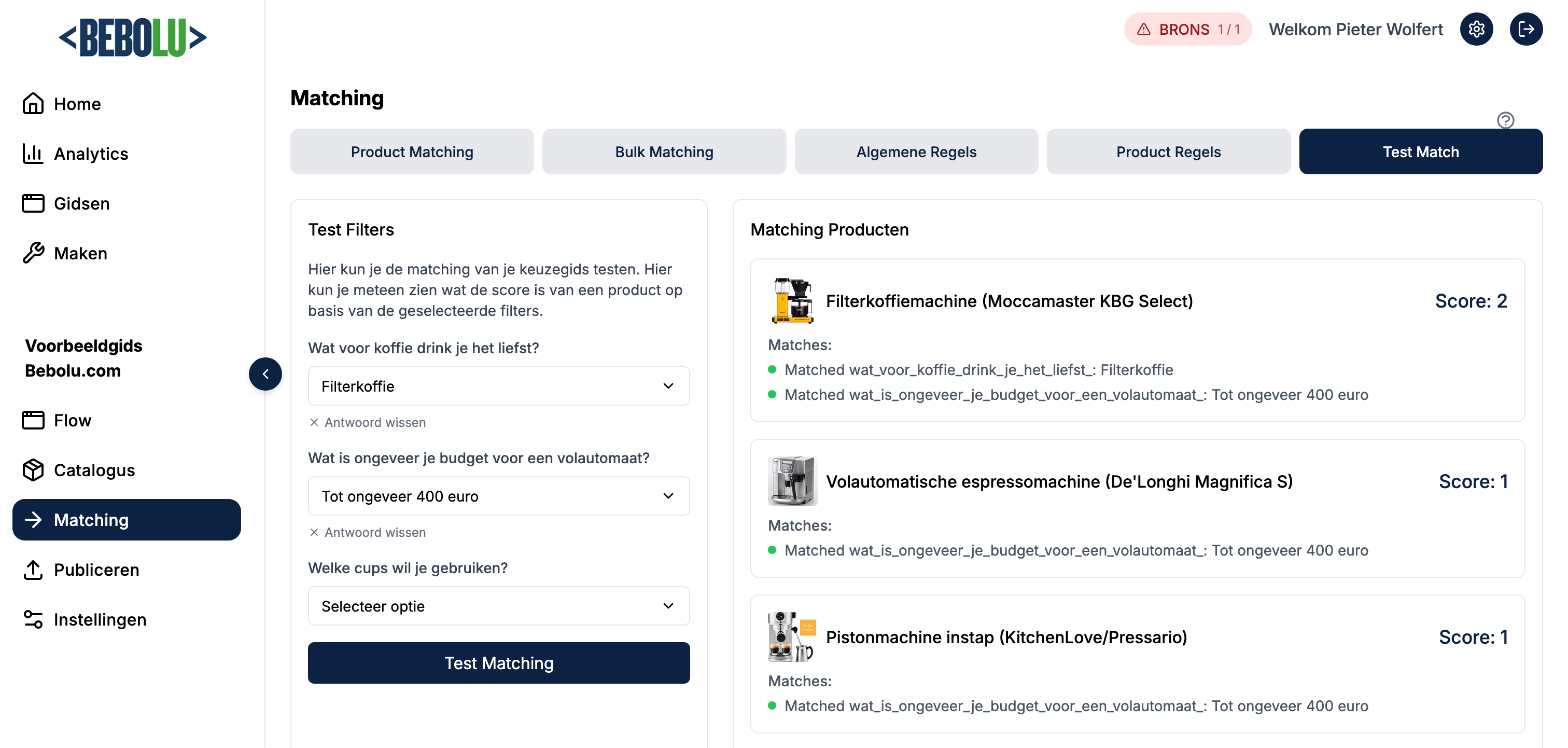Expand the Filterkoffie dropdown
This screenshot has width=1568, height=748.
point(498,386)
